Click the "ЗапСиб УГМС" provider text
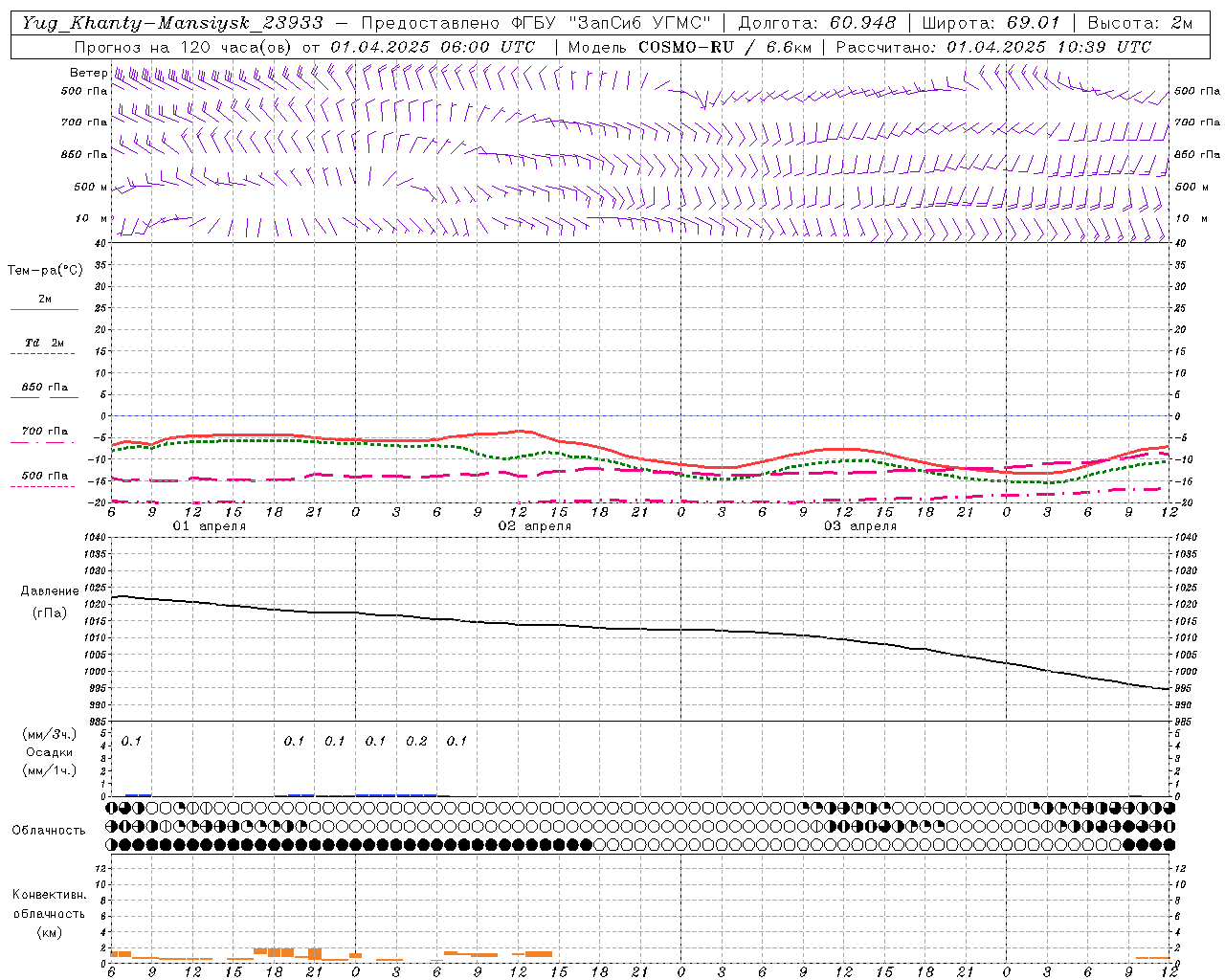 pos(639,23)
